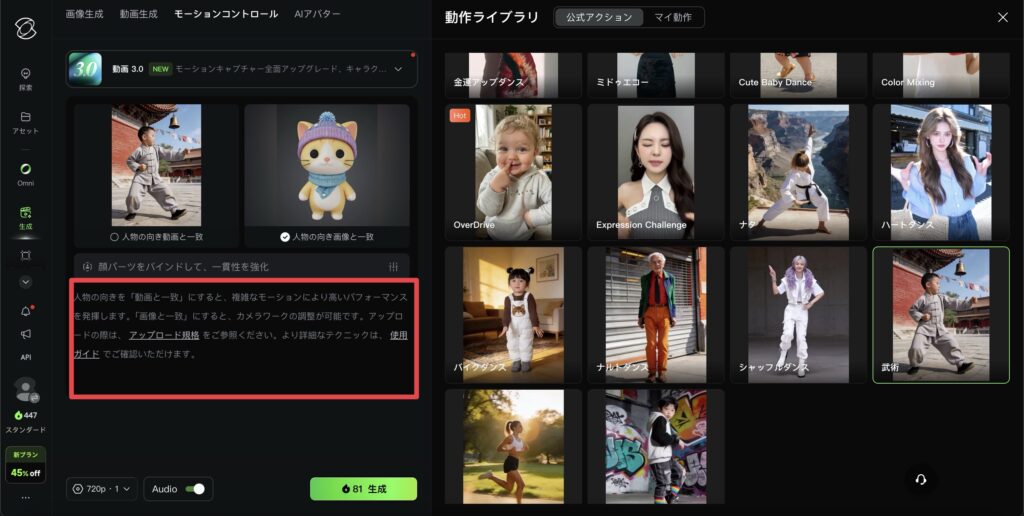This screenshot has width=1024, height=516.
Task: Click the Omni sidebar icon
Action: tap(26, 169)
